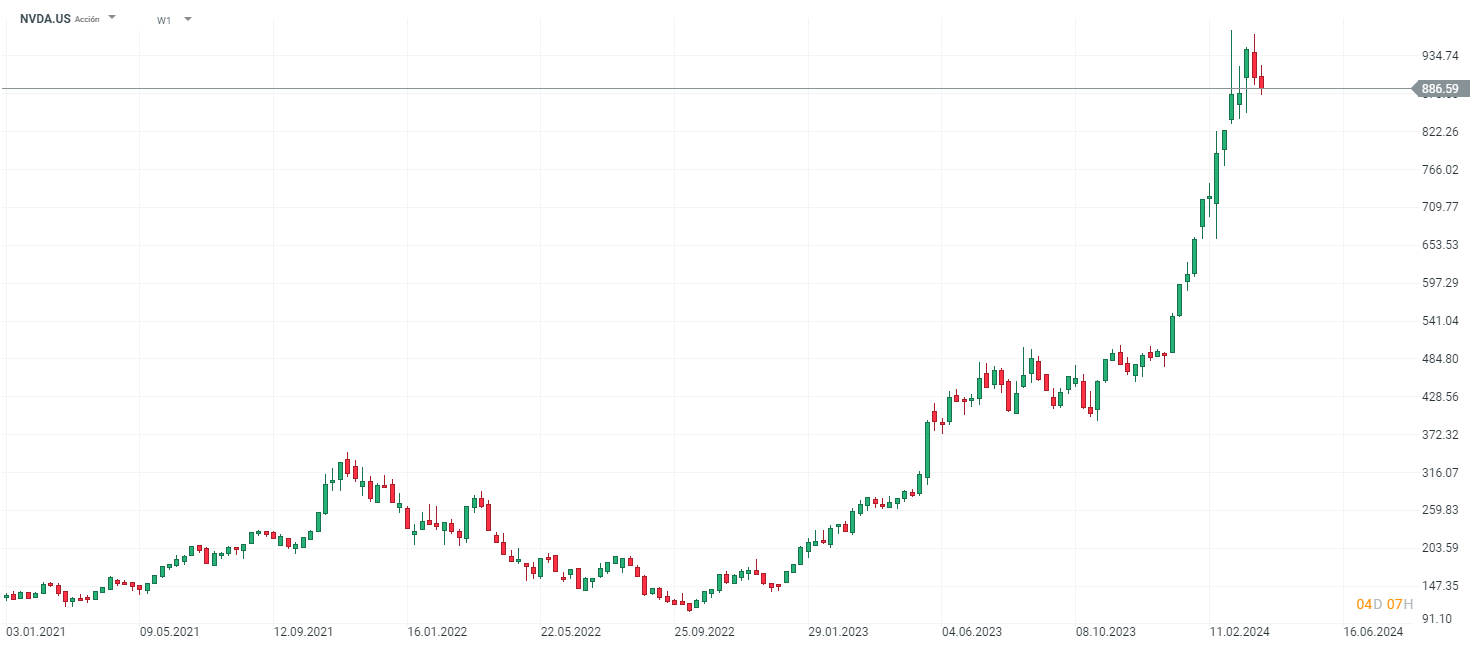This screenshot has height=649, width=1482.
Task: Select the 08.10.2023 date label
Action: click(x=1106, y=632)
